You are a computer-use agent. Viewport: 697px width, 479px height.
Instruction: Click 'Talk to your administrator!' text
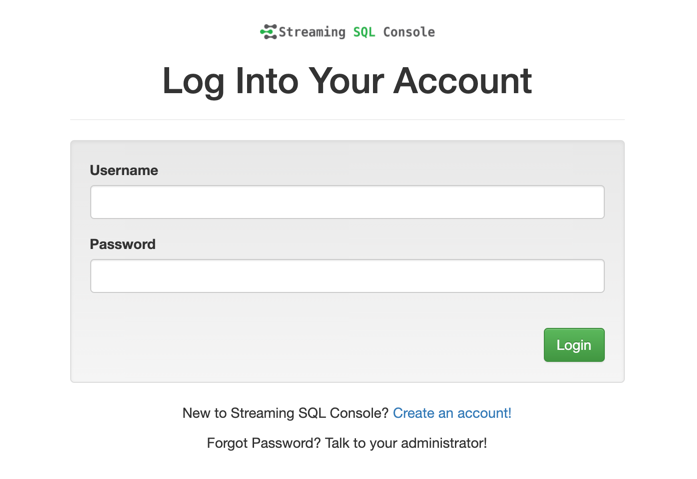point(406,442)
